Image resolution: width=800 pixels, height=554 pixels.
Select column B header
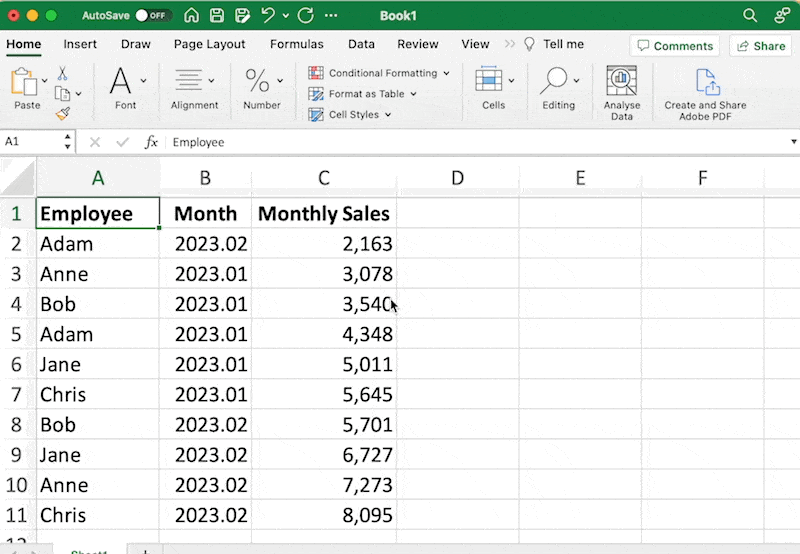click(x=205, y=178)
